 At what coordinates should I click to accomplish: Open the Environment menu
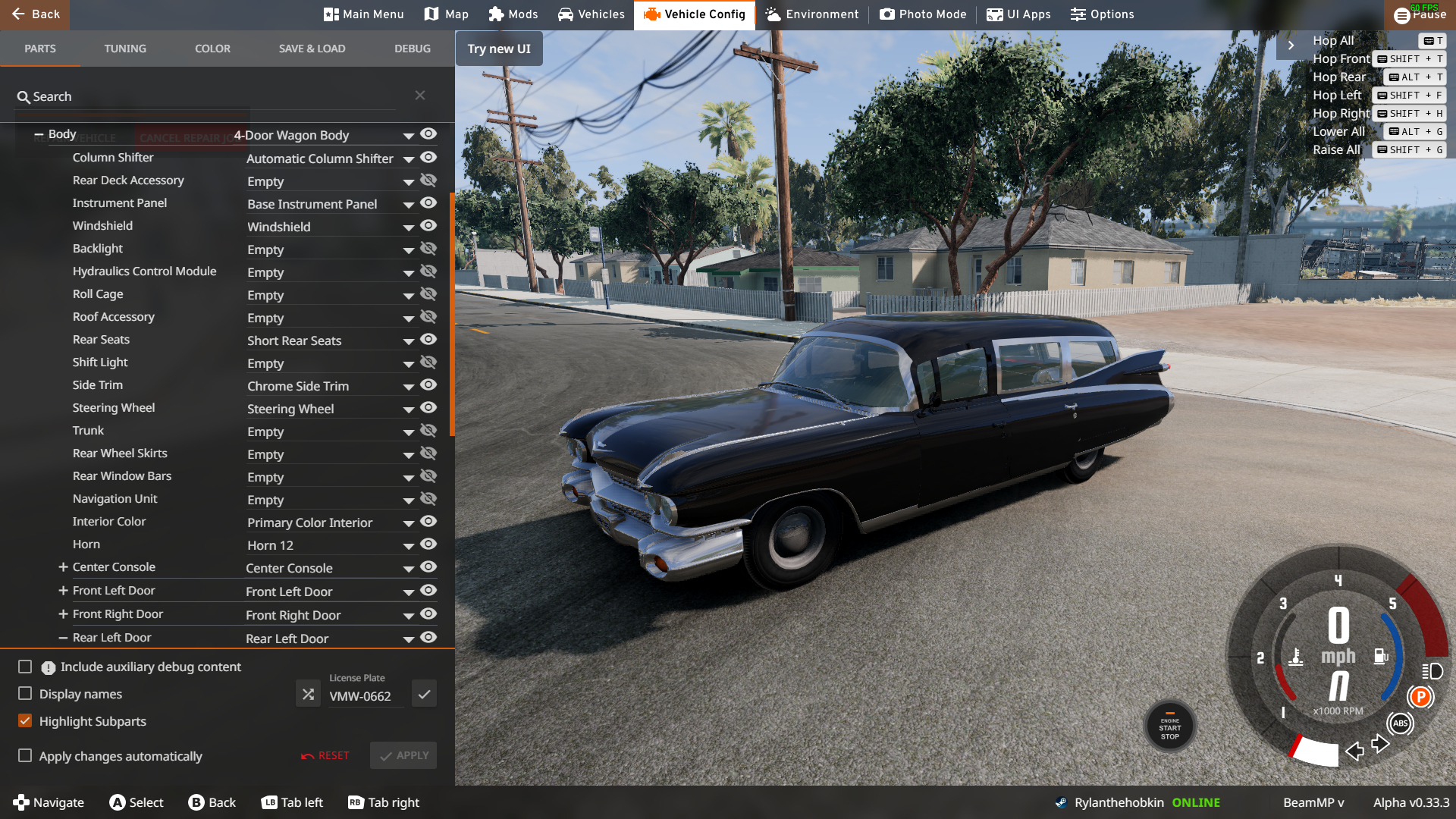[811, 14]
